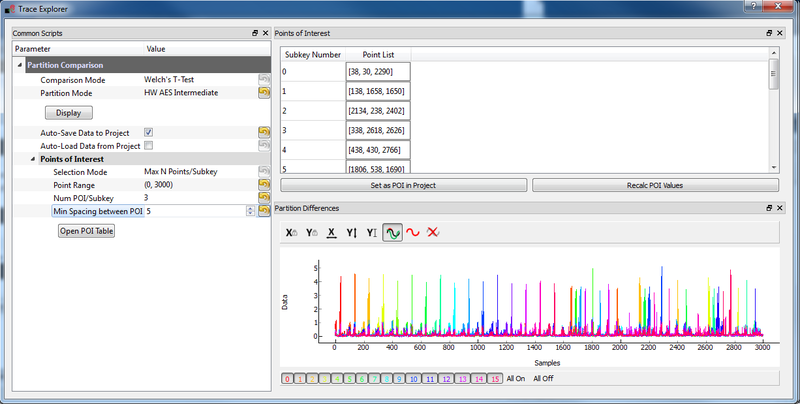This screenshot has height=404, width=800.
Task: Toggle subkey 10 trace button
Action: (413, 379)
